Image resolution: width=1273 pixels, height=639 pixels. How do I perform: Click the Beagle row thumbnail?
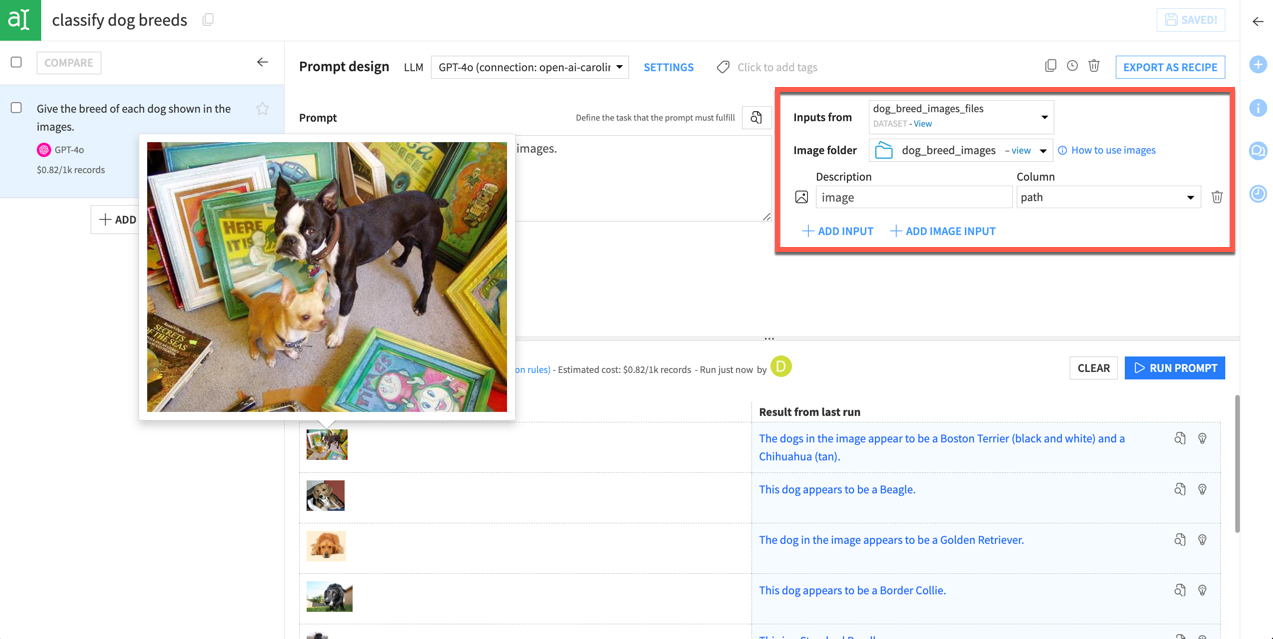click(326, 495)
